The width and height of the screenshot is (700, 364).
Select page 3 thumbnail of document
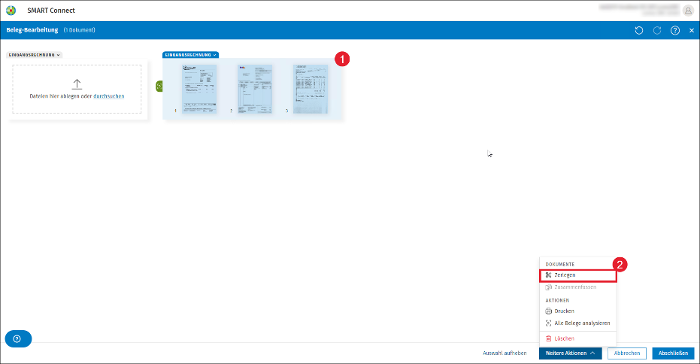310,89
